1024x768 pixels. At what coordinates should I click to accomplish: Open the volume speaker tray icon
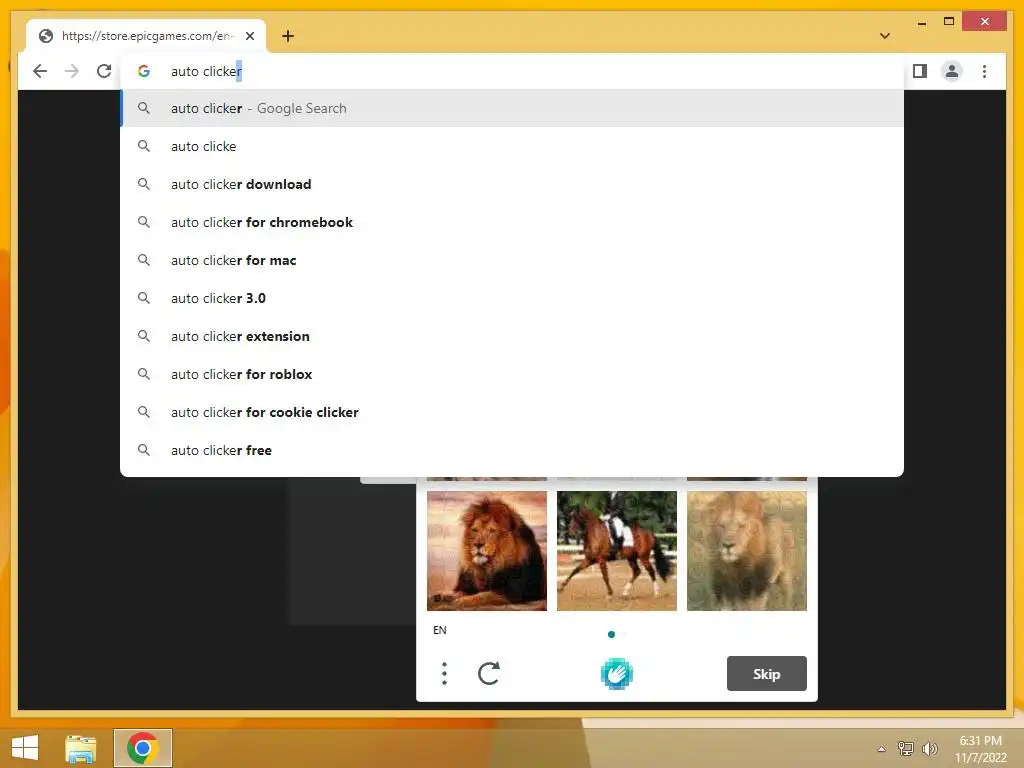coord(929,748)
